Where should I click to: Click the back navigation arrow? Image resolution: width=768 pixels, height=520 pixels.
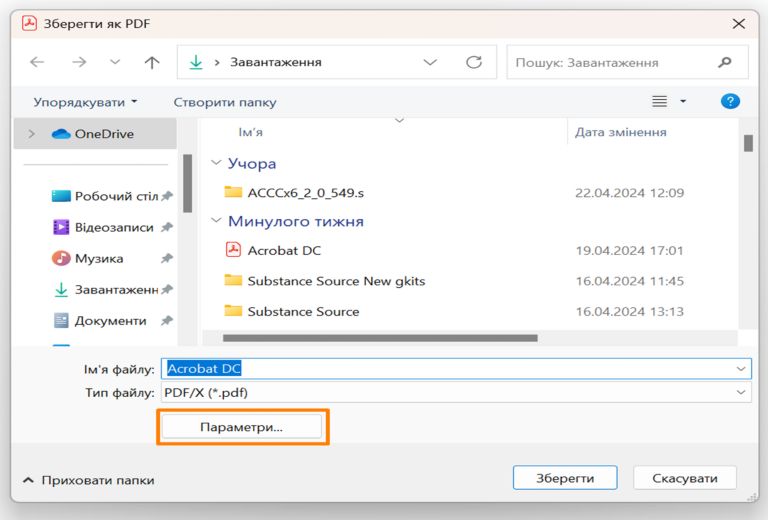(x=37, y=62)
